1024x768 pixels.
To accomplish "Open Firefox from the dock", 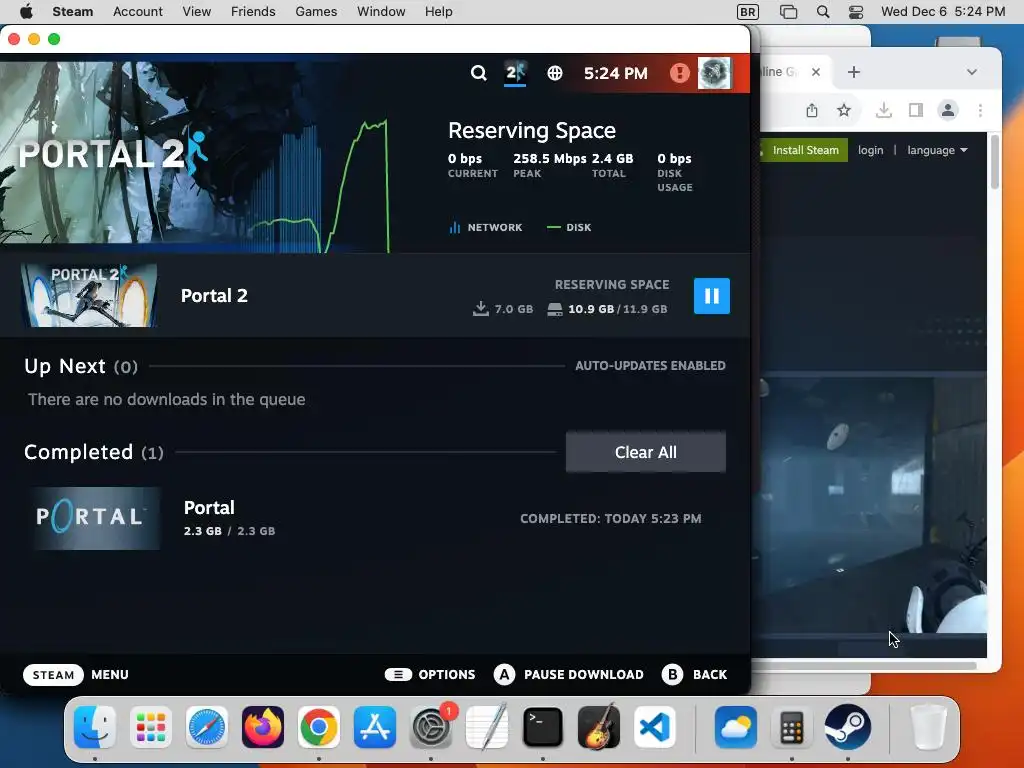I will click(x=263, y=727).
